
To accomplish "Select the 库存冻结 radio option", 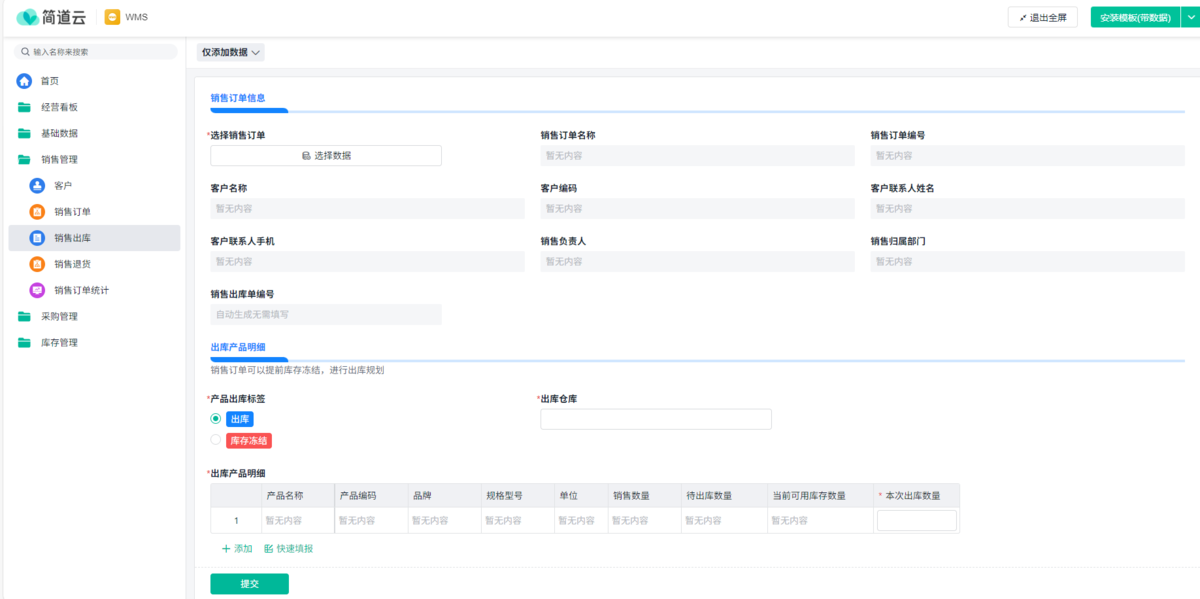I will [x=216, y=440].
